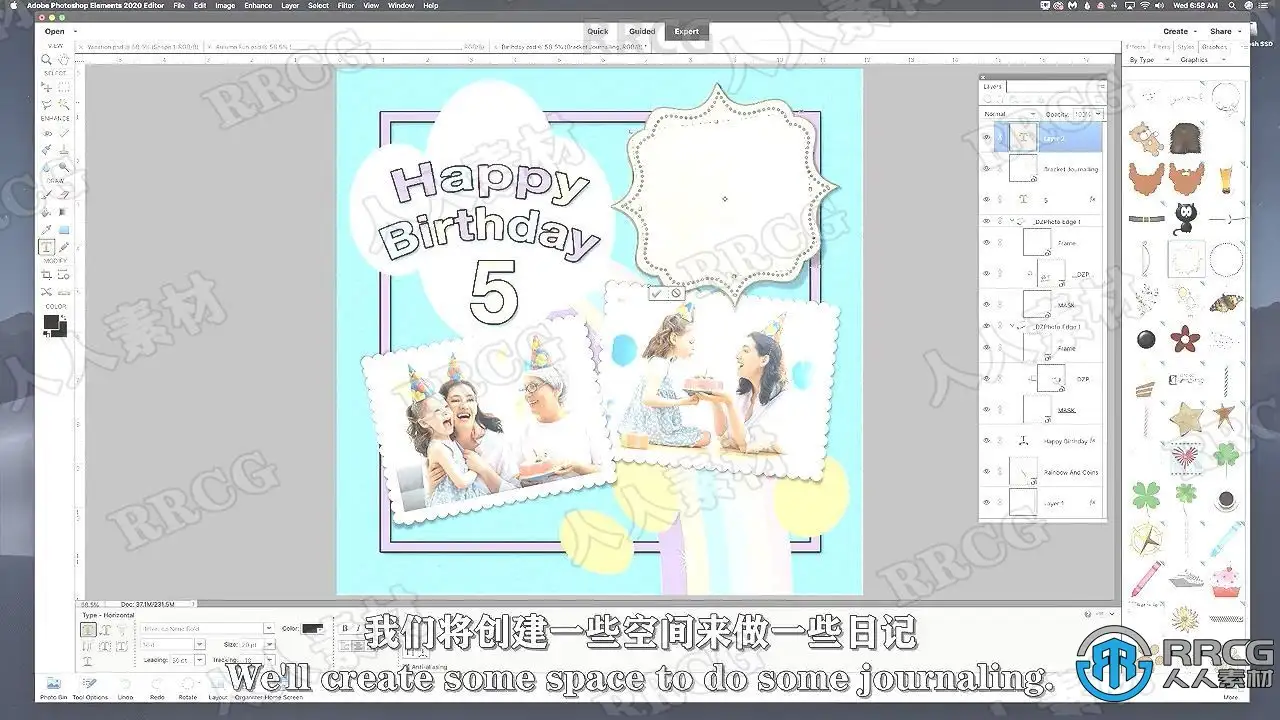Viewport: 1280px width, 720px height.
Task: Select the Hand tool
Action: pyautogui.click(x=63, y=59)
